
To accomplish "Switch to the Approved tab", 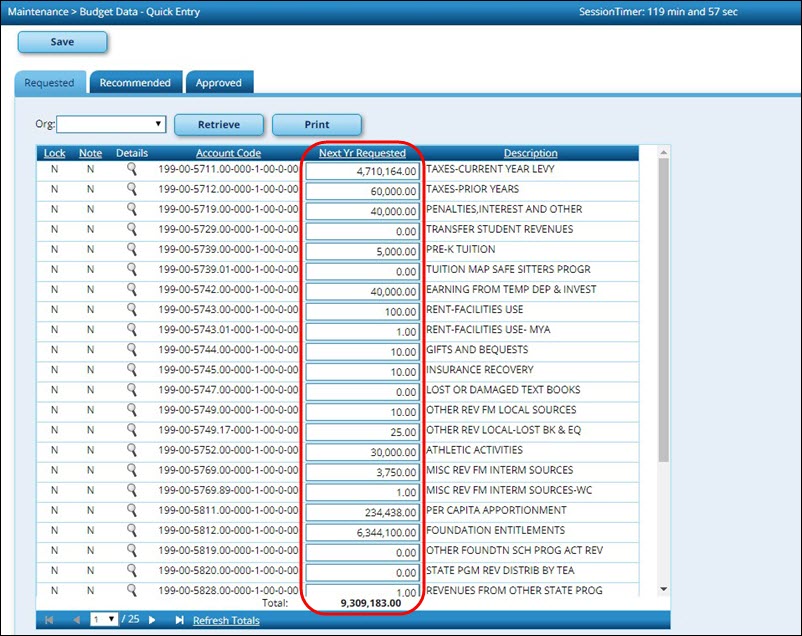I will pos(218,83).
